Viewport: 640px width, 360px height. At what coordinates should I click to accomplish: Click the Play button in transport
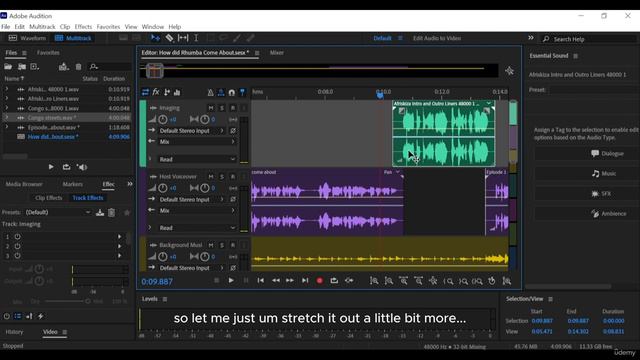[x=231, y=280]
